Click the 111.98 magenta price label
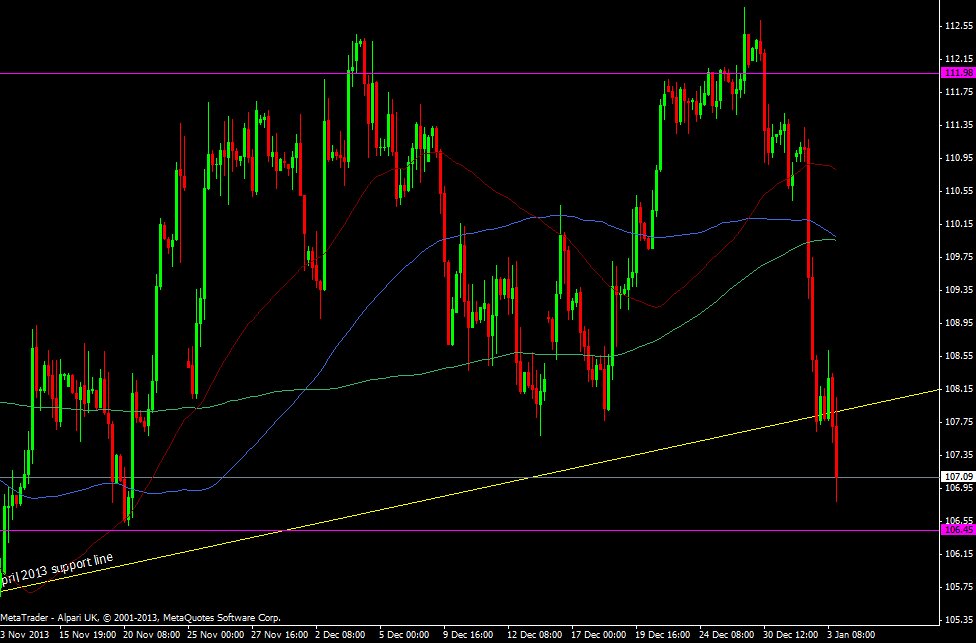Viewport: 976px width, 643px height. (x=957, y=73)
